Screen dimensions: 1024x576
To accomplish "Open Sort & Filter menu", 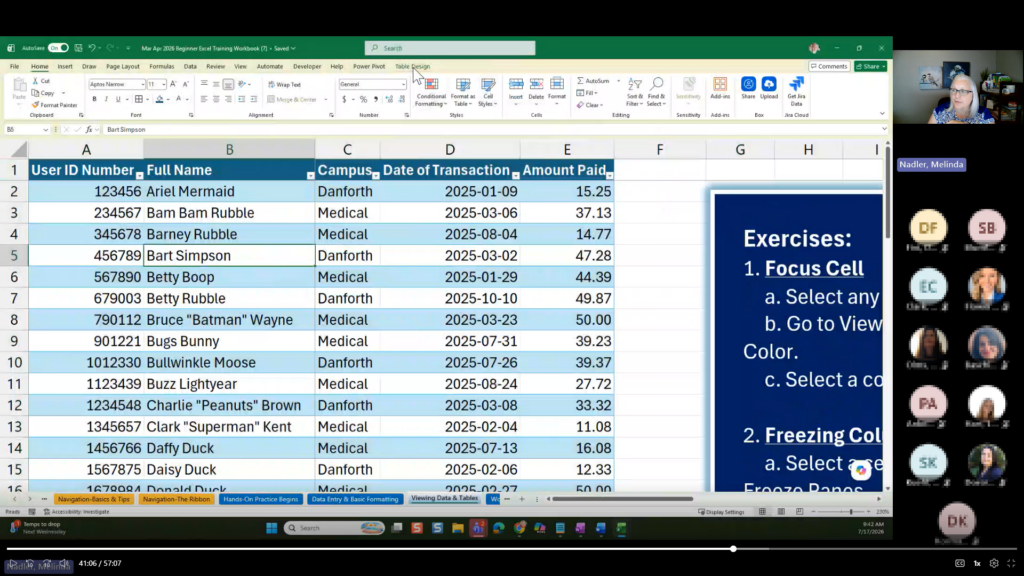I will pos(635,92).
